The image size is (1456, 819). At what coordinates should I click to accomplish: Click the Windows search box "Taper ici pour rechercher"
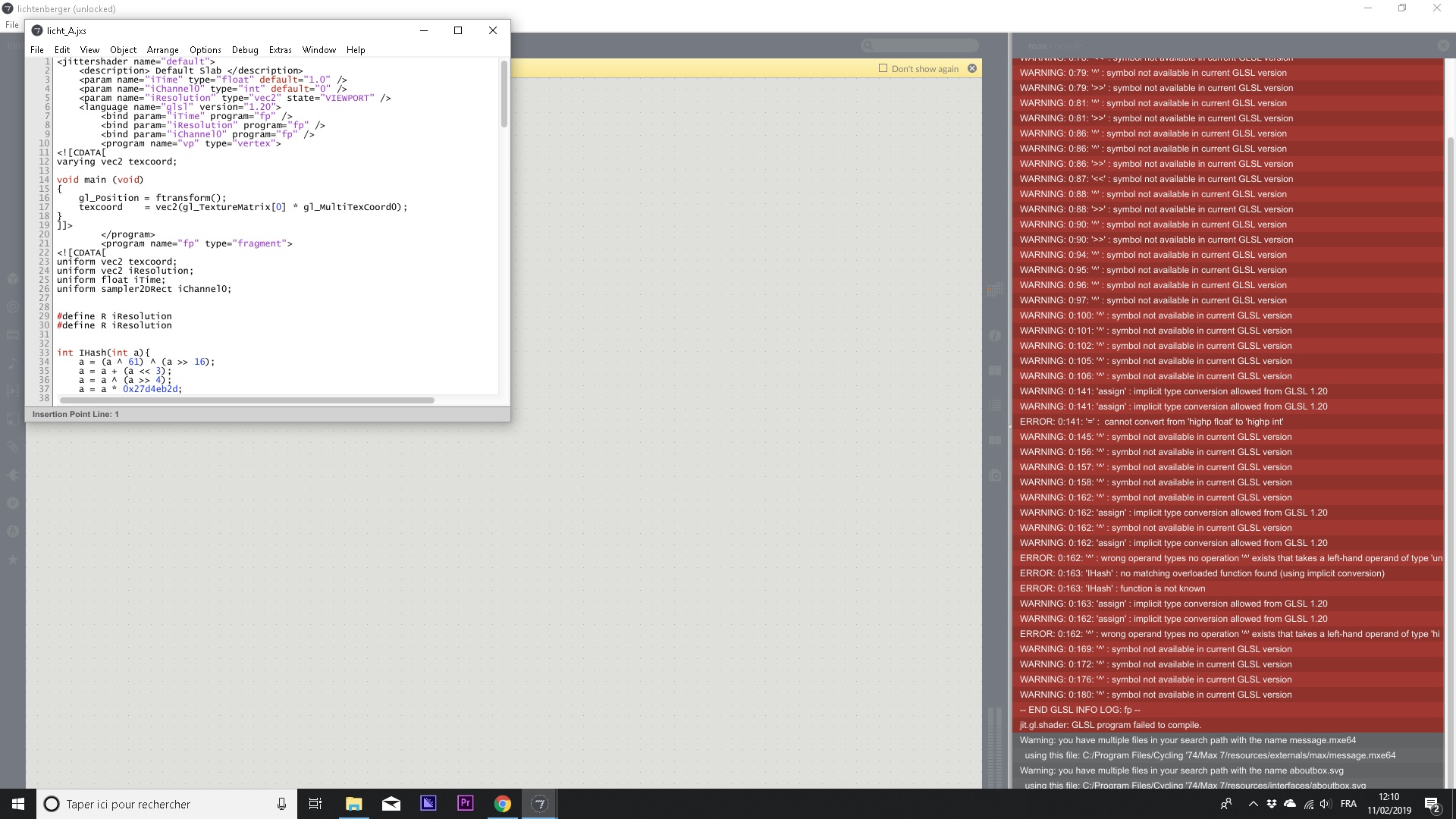(165, 804)
